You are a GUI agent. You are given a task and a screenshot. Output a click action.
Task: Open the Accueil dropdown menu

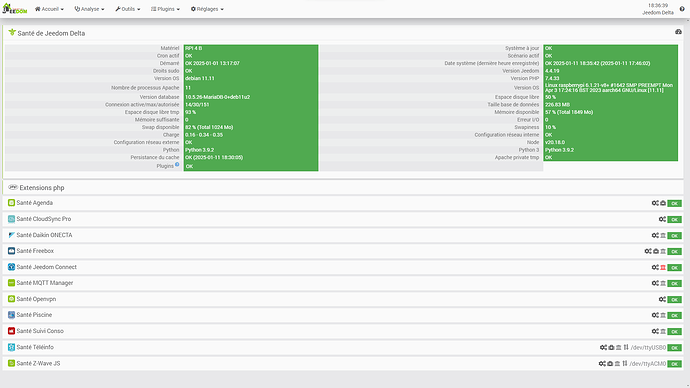[x=49, y=9]
